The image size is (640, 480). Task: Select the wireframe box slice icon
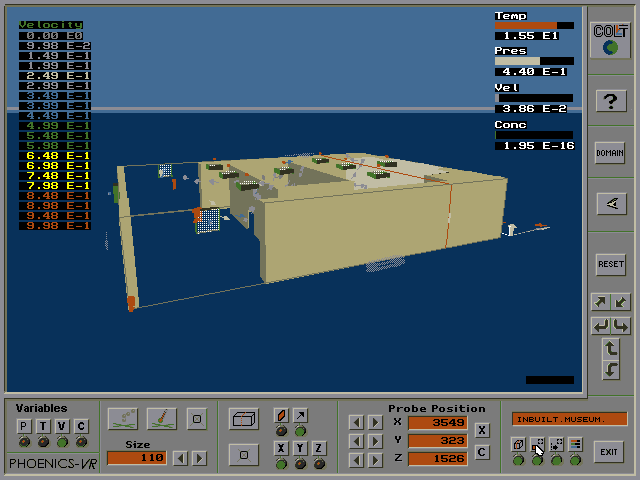point(243,419)
